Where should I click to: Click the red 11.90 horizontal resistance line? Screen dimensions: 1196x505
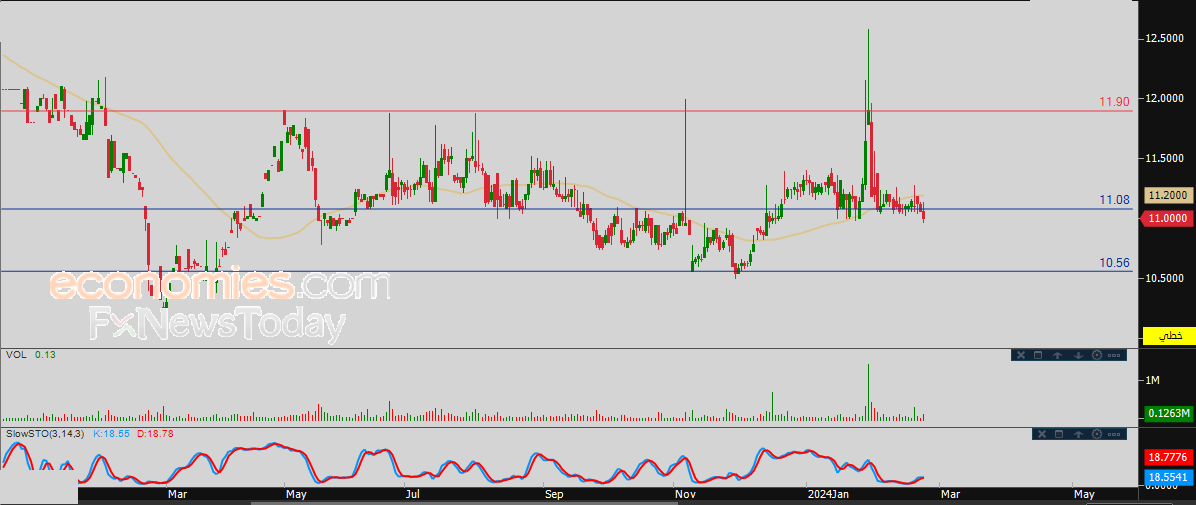[x=567, y=111]
